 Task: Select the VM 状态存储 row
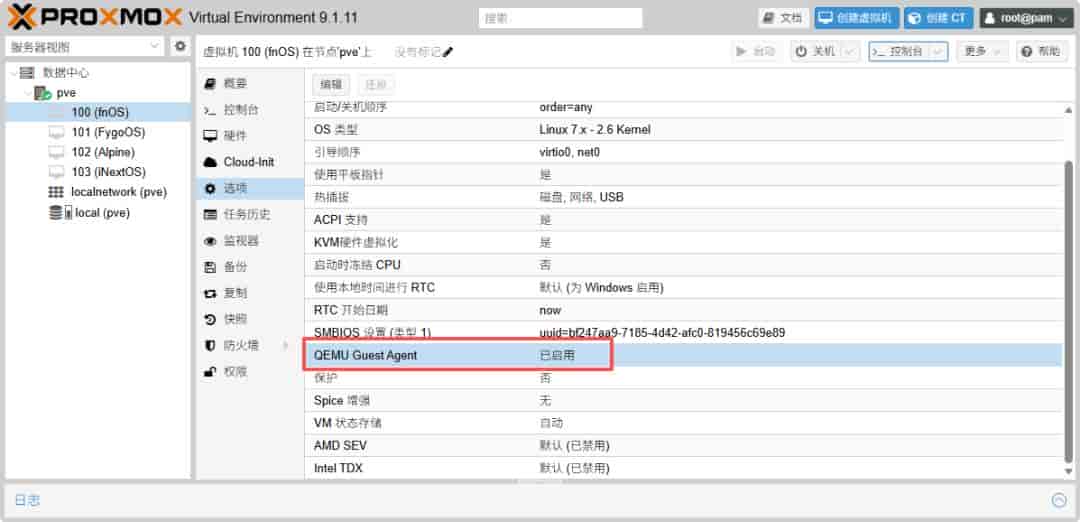[684, 423]
